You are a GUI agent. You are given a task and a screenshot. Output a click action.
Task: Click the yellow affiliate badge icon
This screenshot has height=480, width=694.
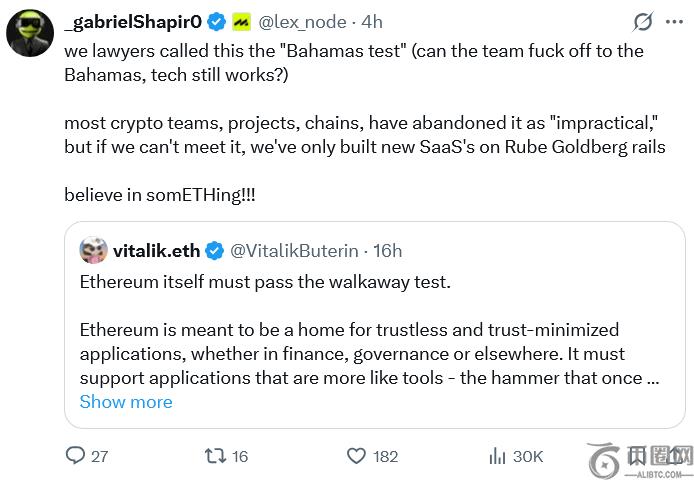coord(241,21)
